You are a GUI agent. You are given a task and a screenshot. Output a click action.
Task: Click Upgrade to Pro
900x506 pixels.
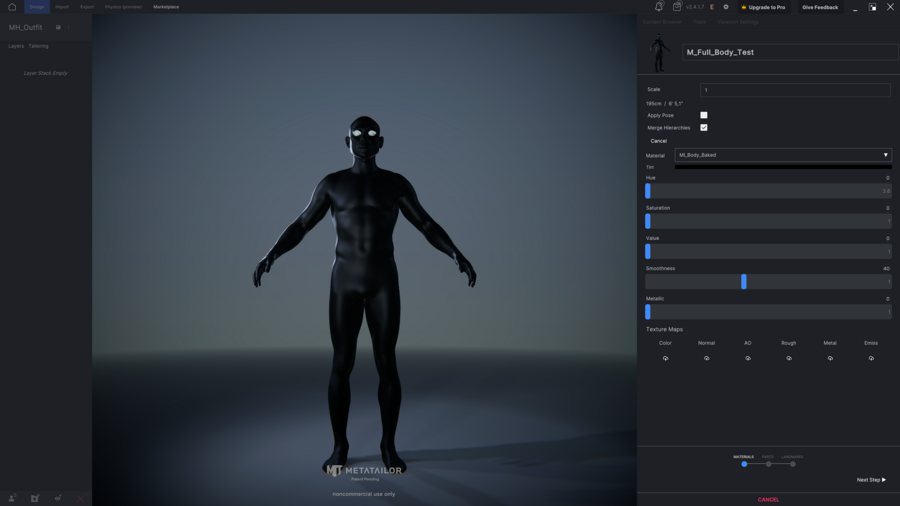(x=763, y=7)
